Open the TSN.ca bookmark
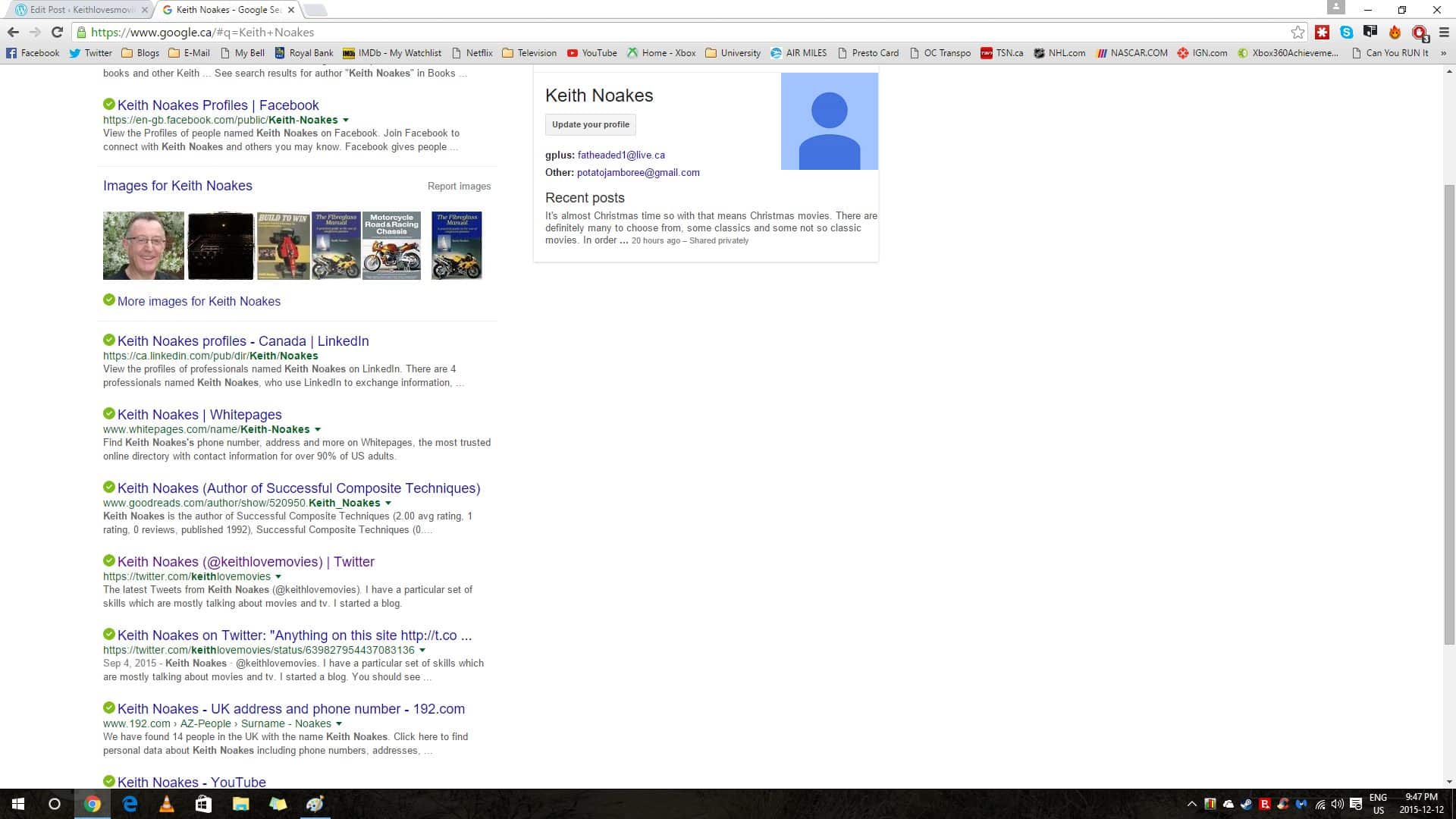The height and width of the screenshot is (819, 1456). click(1001, 53)
